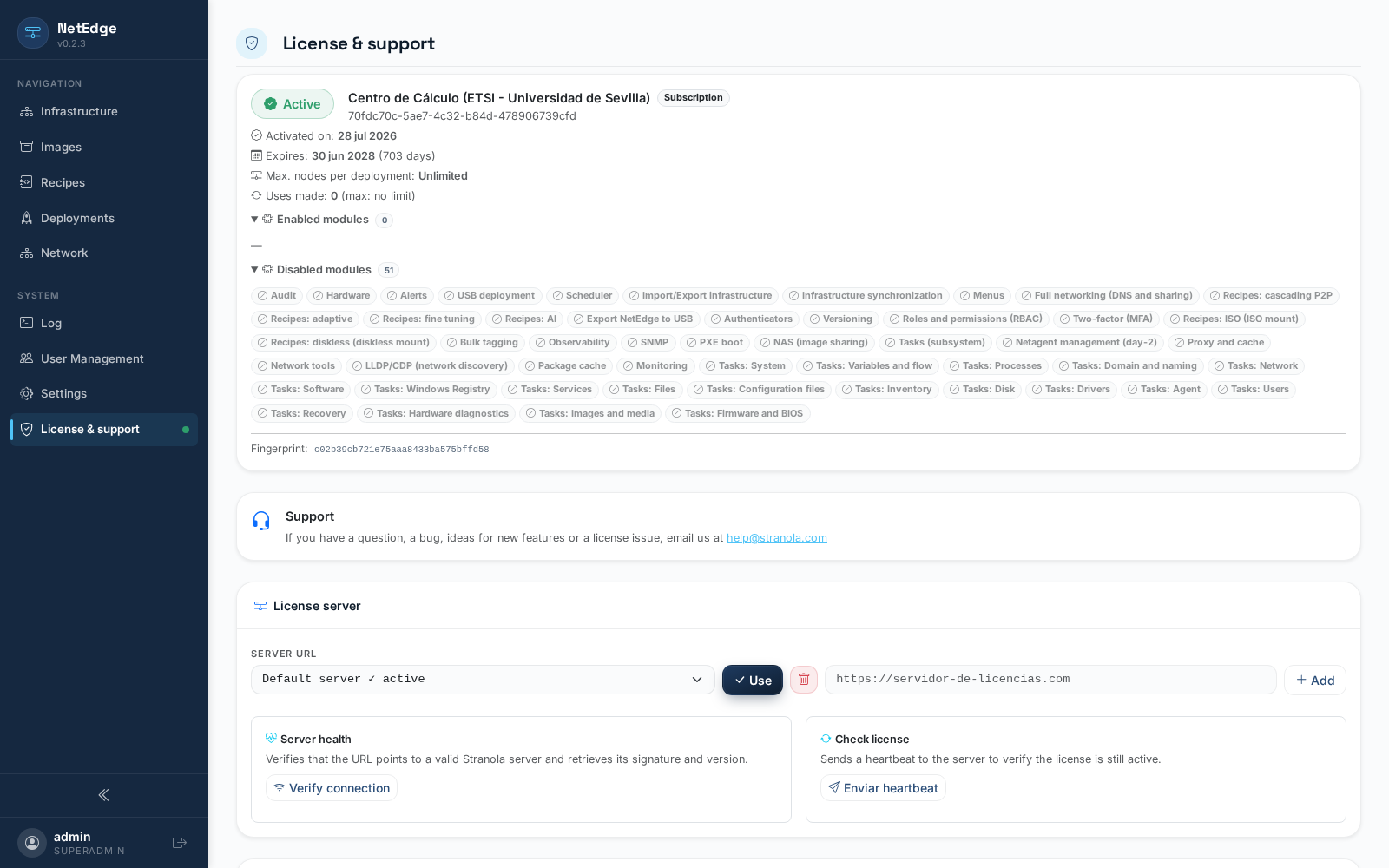Click the Support headset icon
The width and height of the screenshot is (1389, 868).
[x=261, y=521]
